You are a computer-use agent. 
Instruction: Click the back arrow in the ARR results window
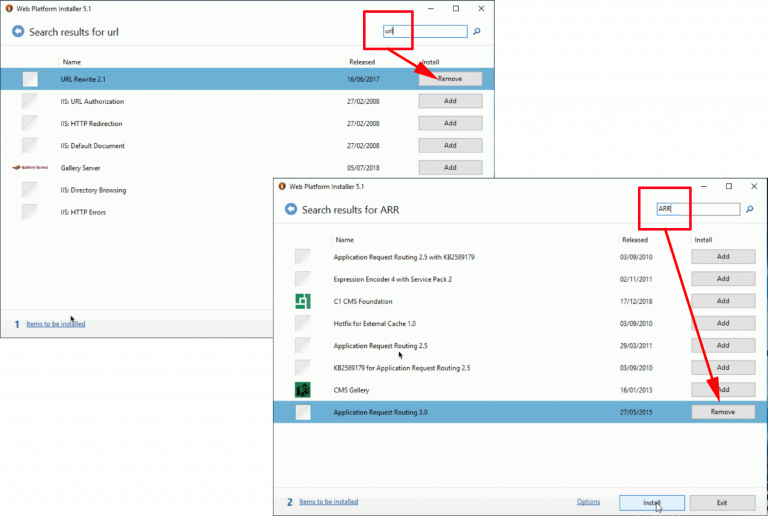(291, 209)
